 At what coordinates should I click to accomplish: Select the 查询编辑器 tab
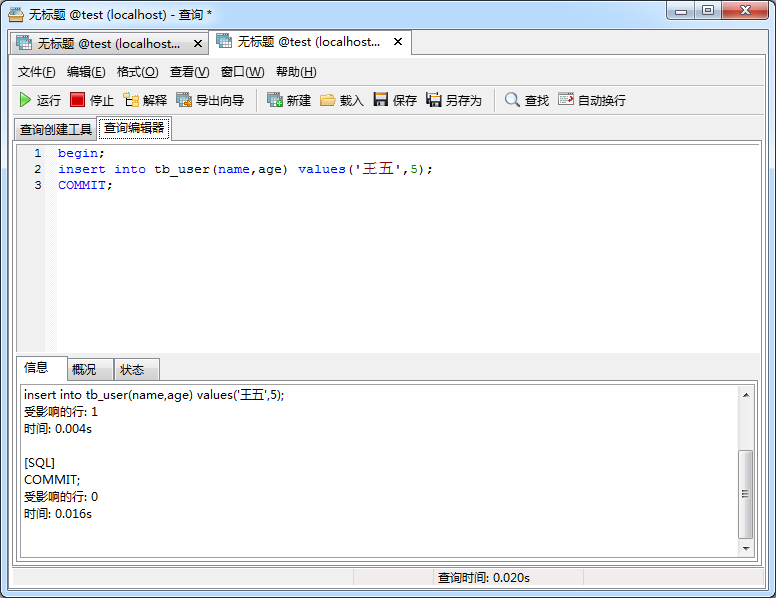coord(134,128)
